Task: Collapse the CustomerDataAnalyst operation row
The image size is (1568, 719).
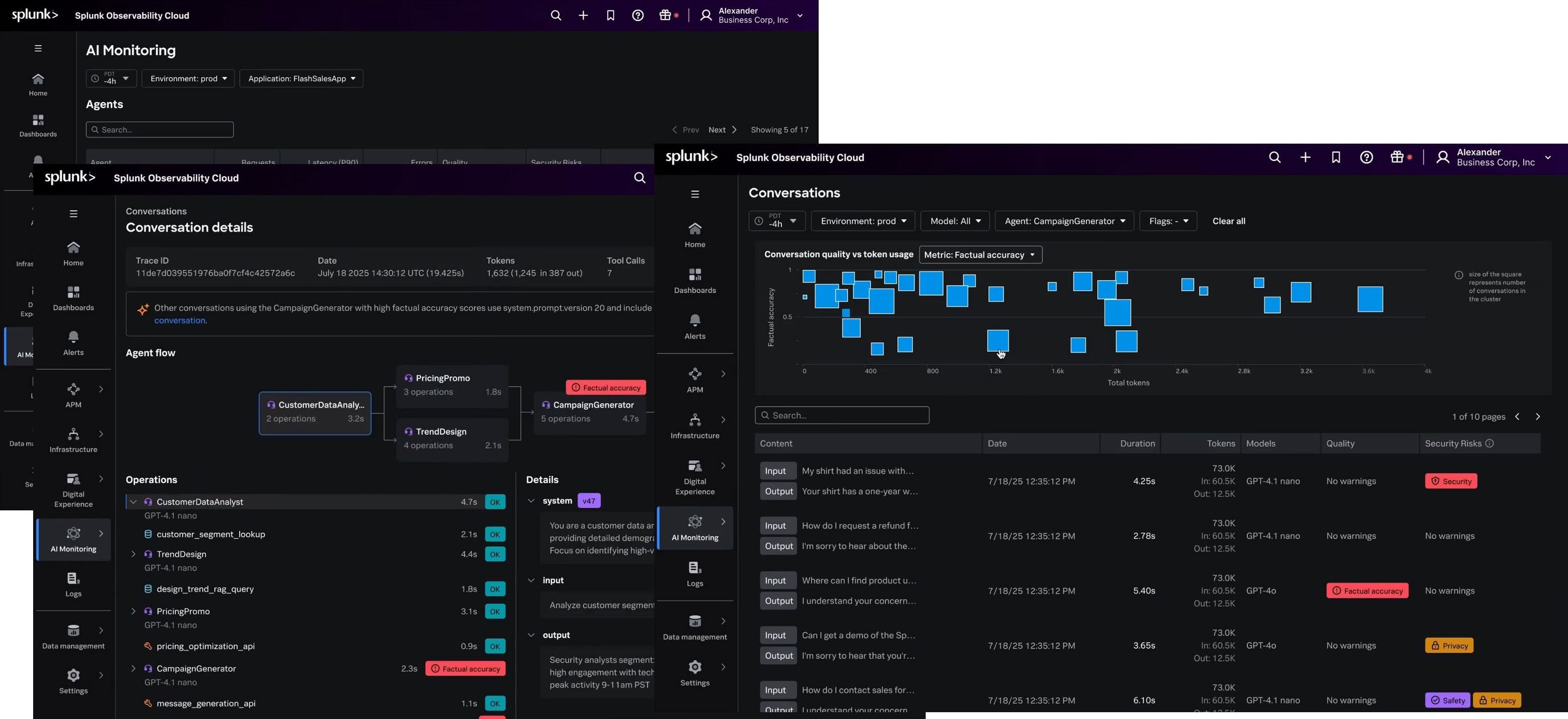Action: click(133, 502)
